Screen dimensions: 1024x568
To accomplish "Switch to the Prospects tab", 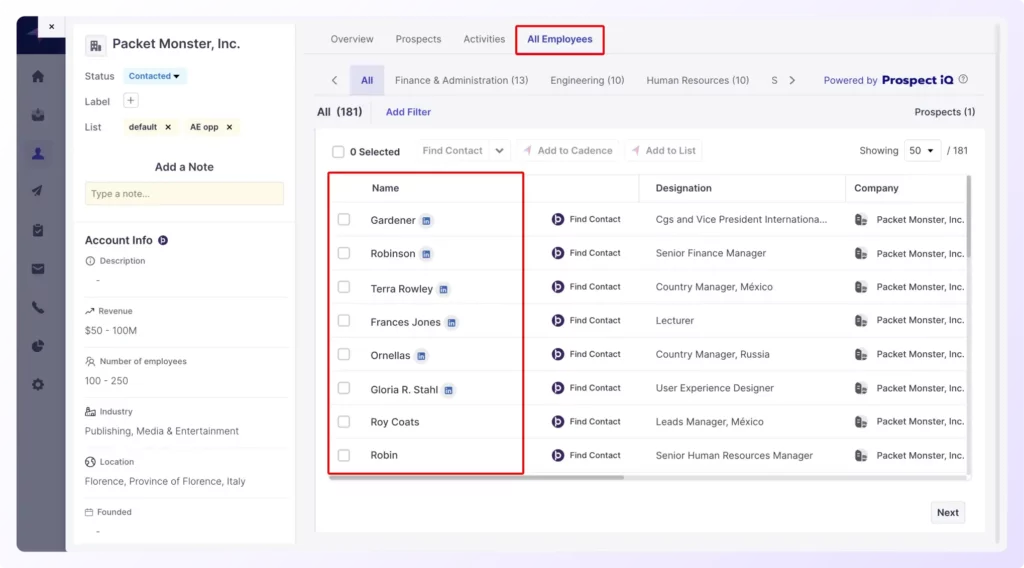I will [x=419, y=39].
